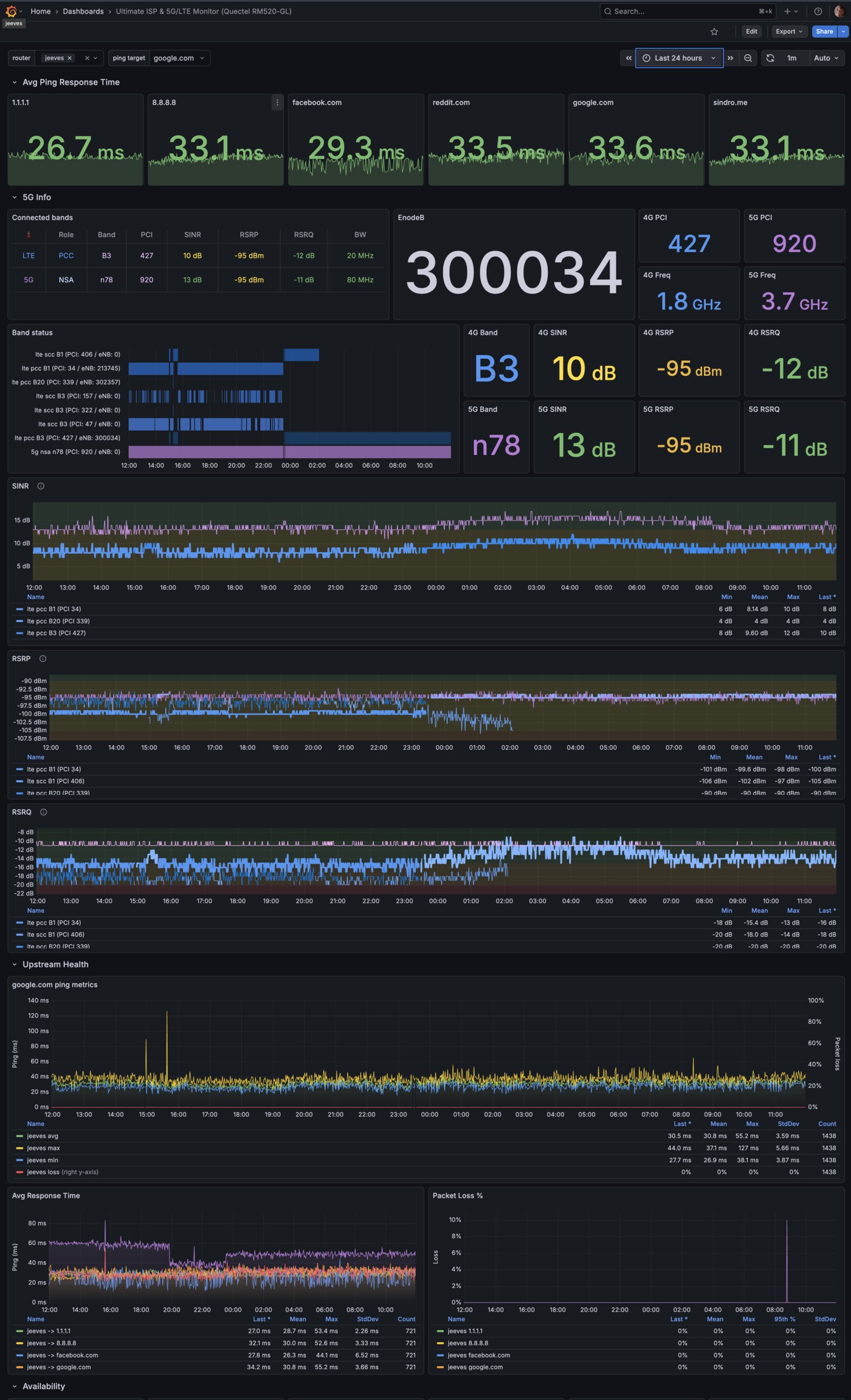
Task: Click the blue Share button
Action: [824, 32]
